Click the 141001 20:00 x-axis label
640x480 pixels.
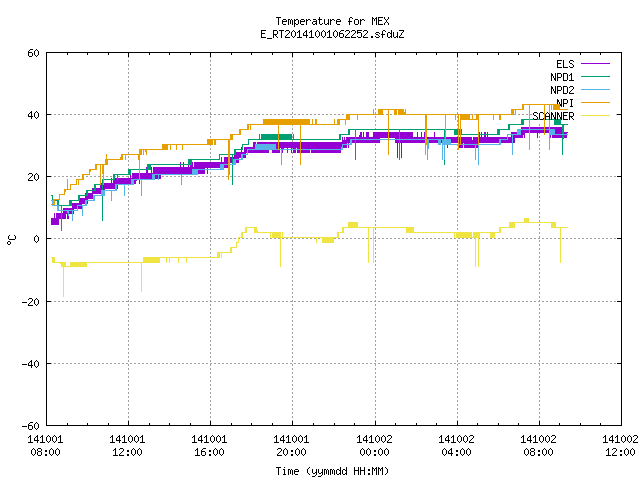point(291,446)
